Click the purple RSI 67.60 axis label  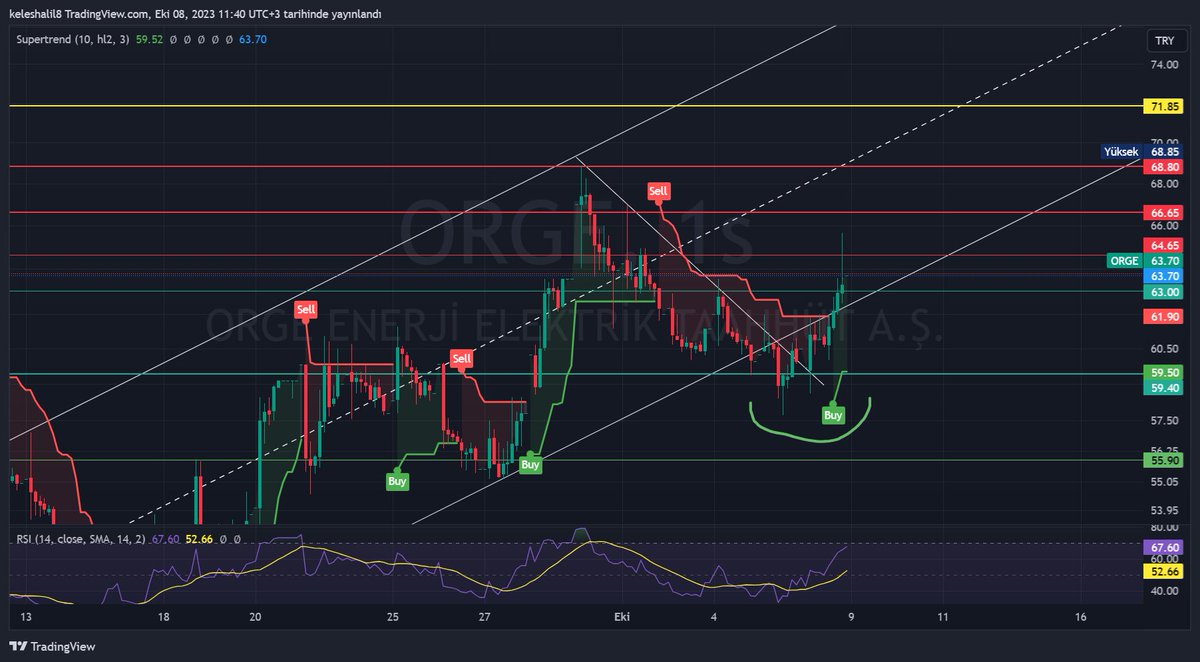pyautogui.click(x=1164, y=547)
